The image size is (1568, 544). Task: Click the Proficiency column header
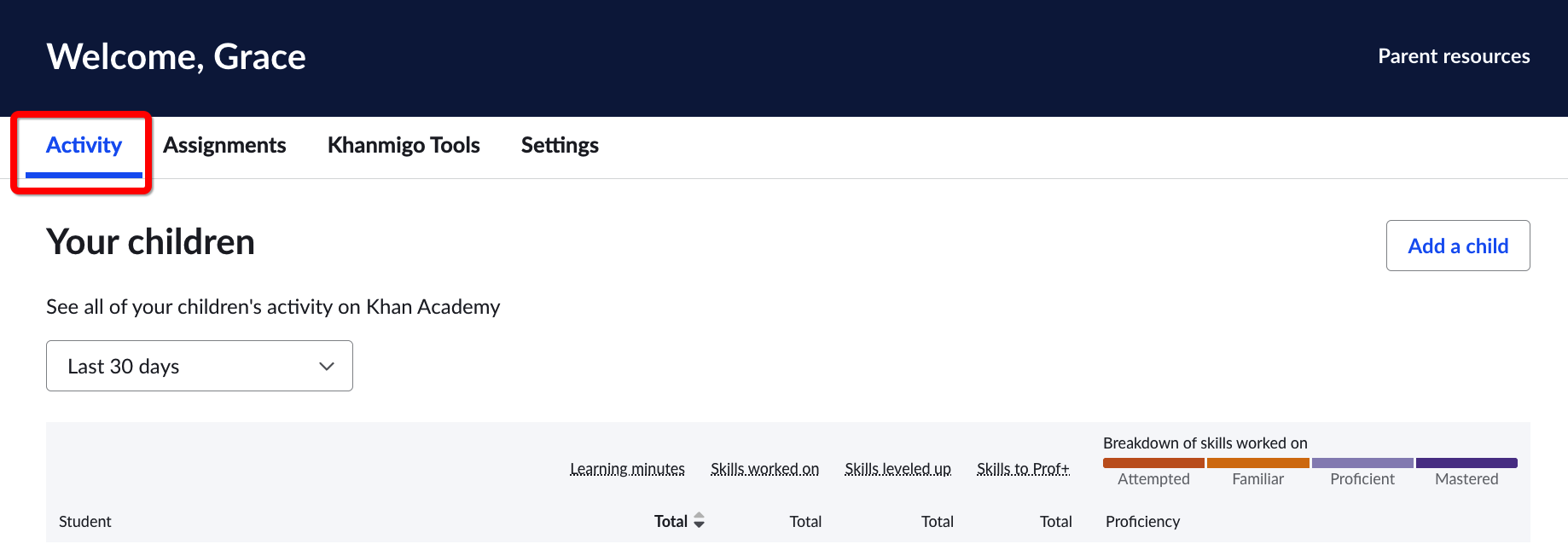(1142, 522)
